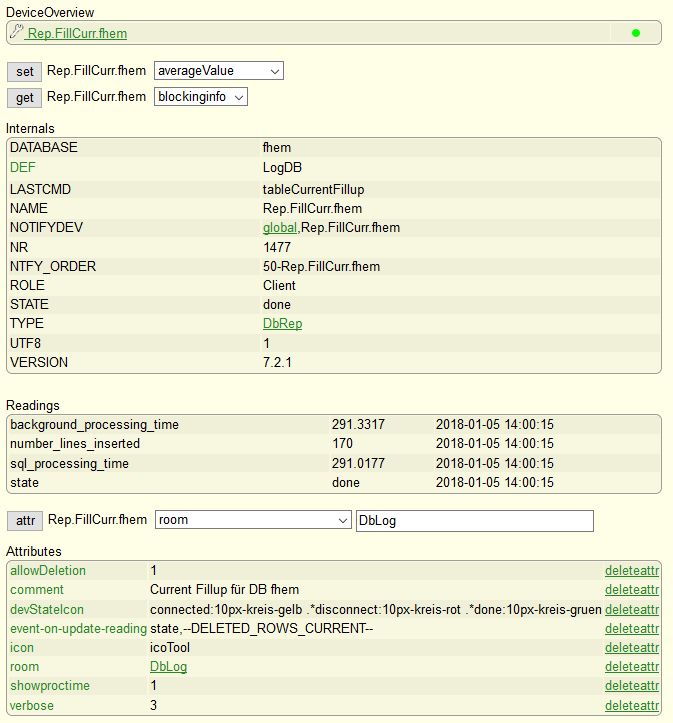This screenshot has width=673, height=723.
Task: Delete the event-on-update-reading attribute
Action: pos(632,629)
